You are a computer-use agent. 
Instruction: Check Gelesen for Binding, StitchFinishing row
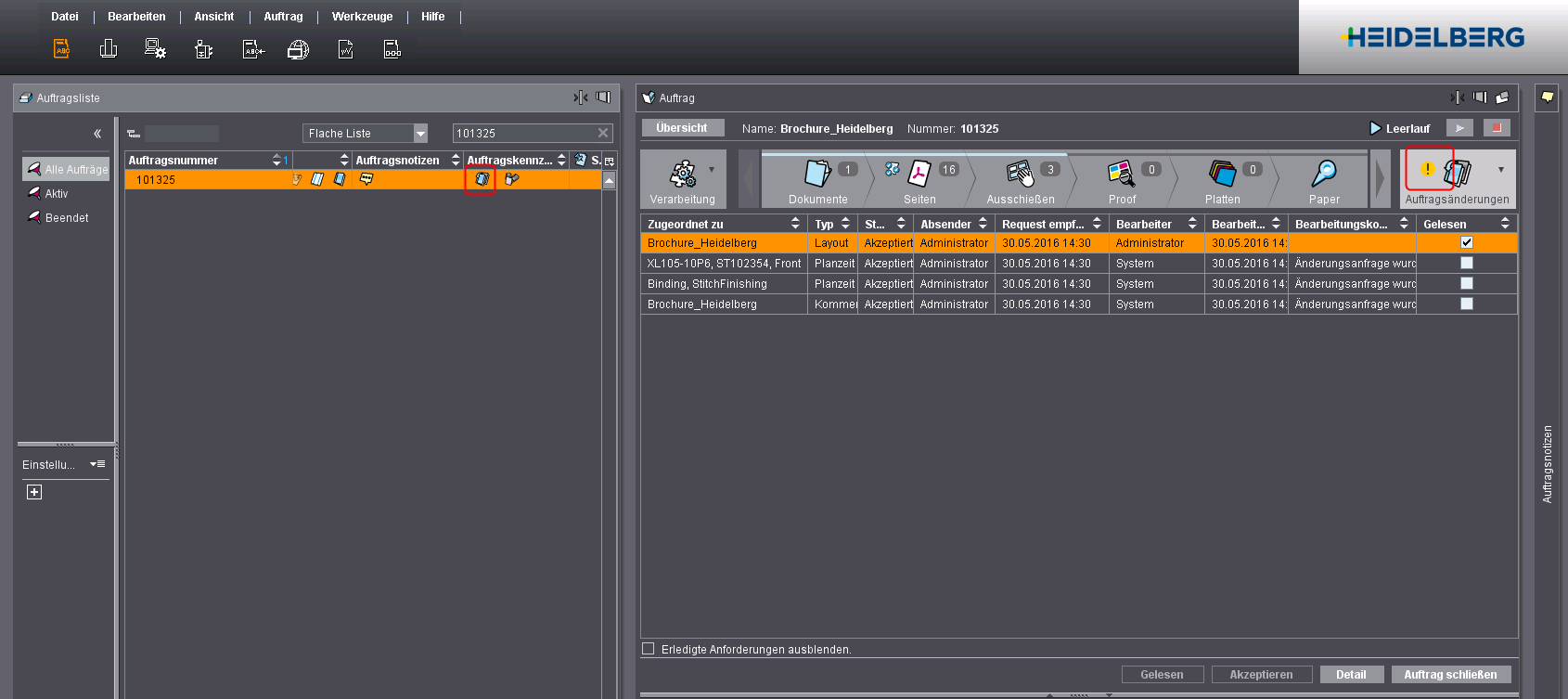[1466, 283]
